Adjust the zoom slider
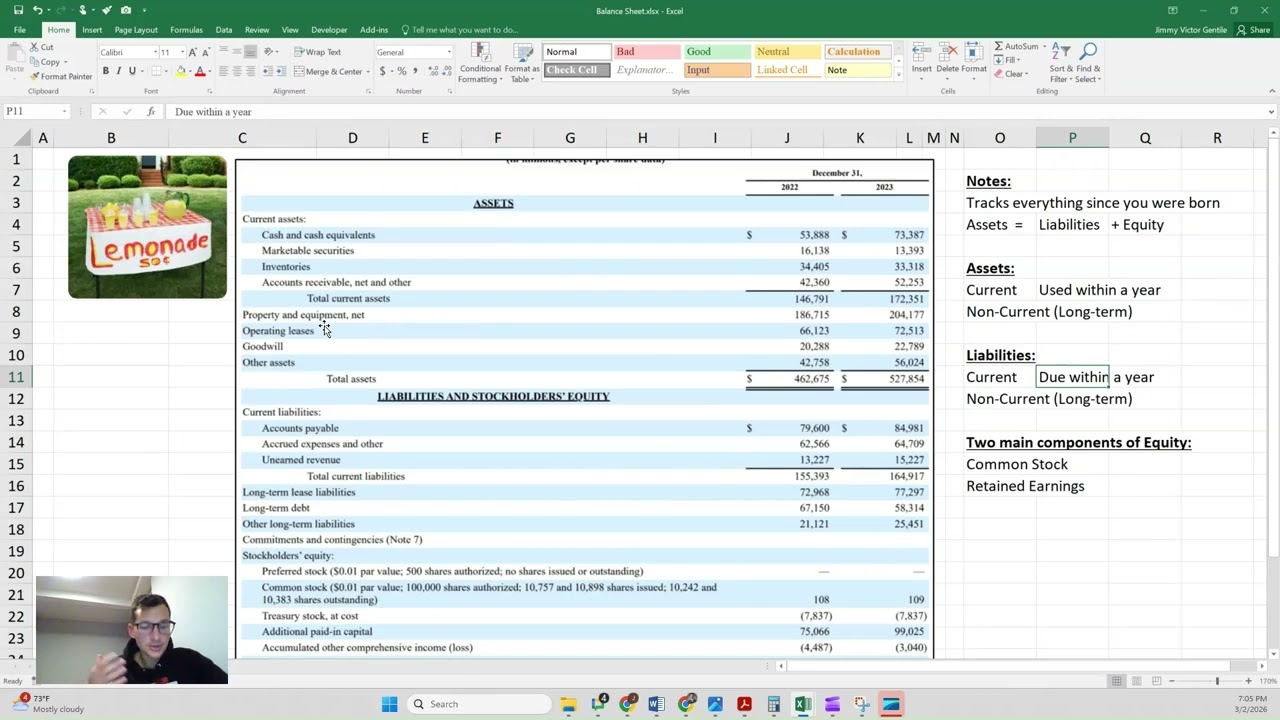The image size is (1280, 720). point(1217,681)
